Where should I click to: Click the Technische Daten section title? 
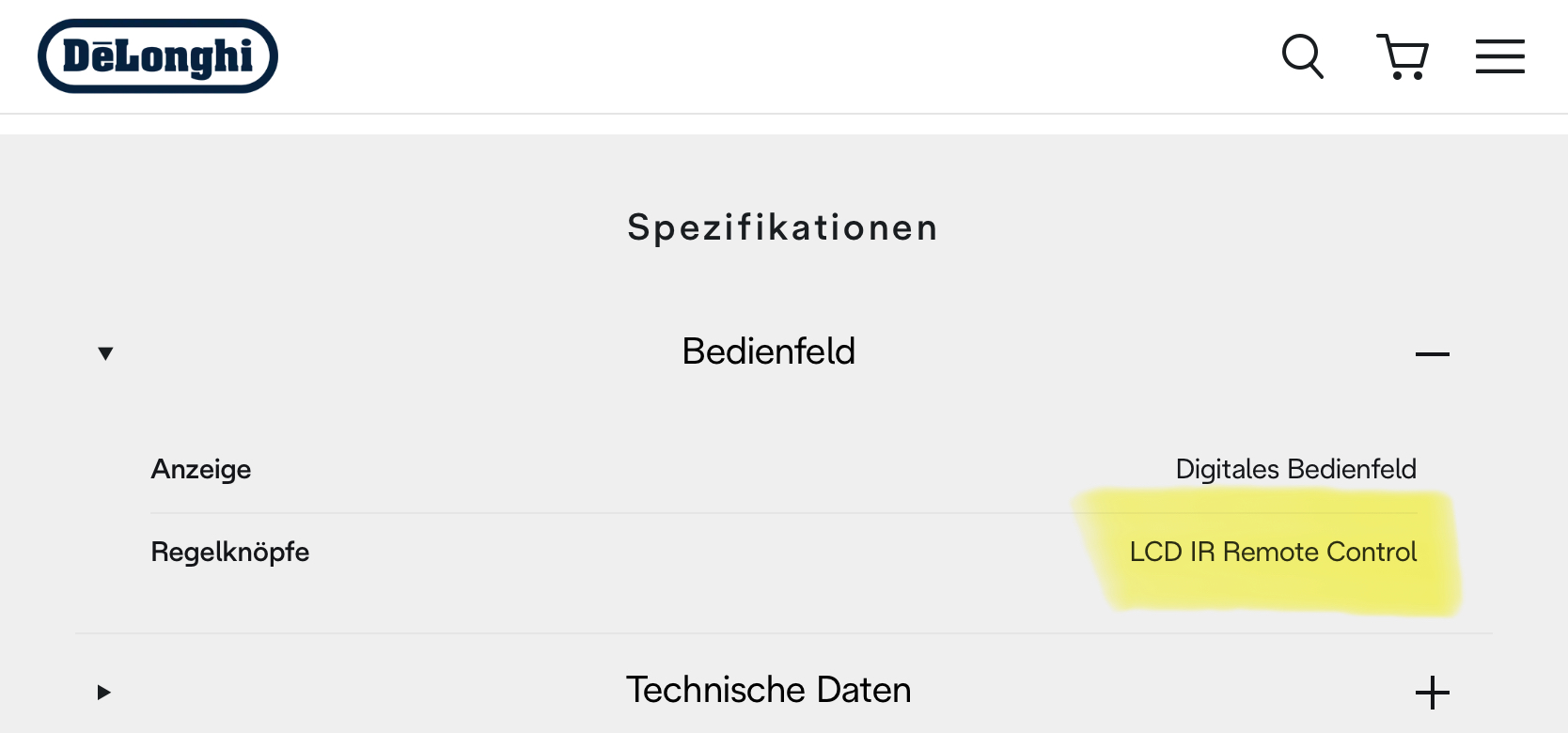coord(768,690)
